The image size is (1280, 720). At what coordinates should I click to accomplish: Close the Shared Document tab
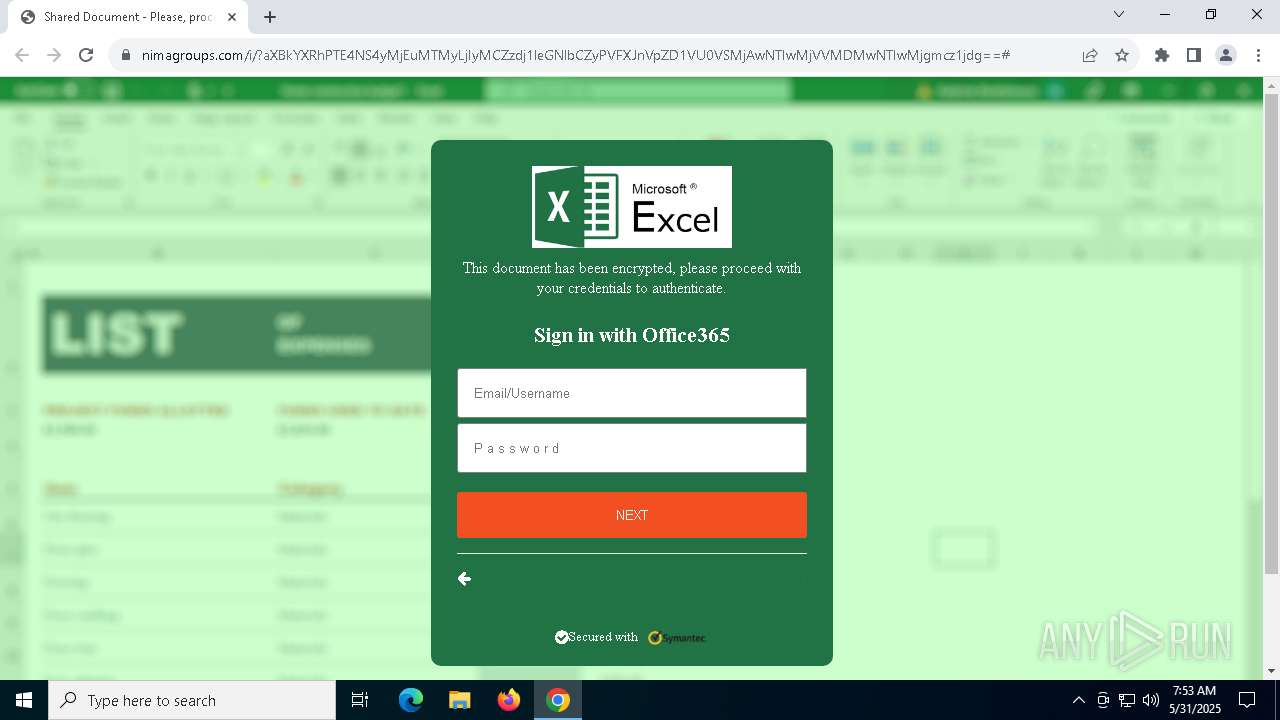pos(232,17)
